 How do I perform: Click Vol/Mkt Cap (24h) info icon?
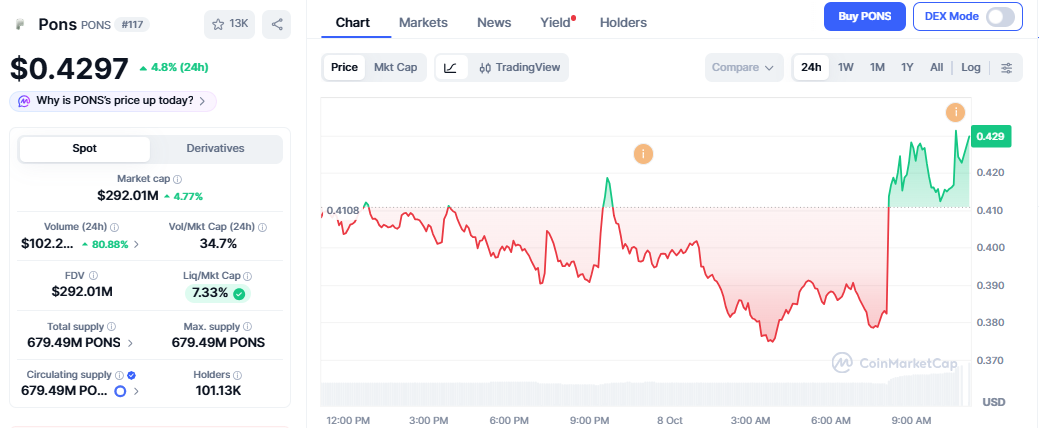click(262, 227)
